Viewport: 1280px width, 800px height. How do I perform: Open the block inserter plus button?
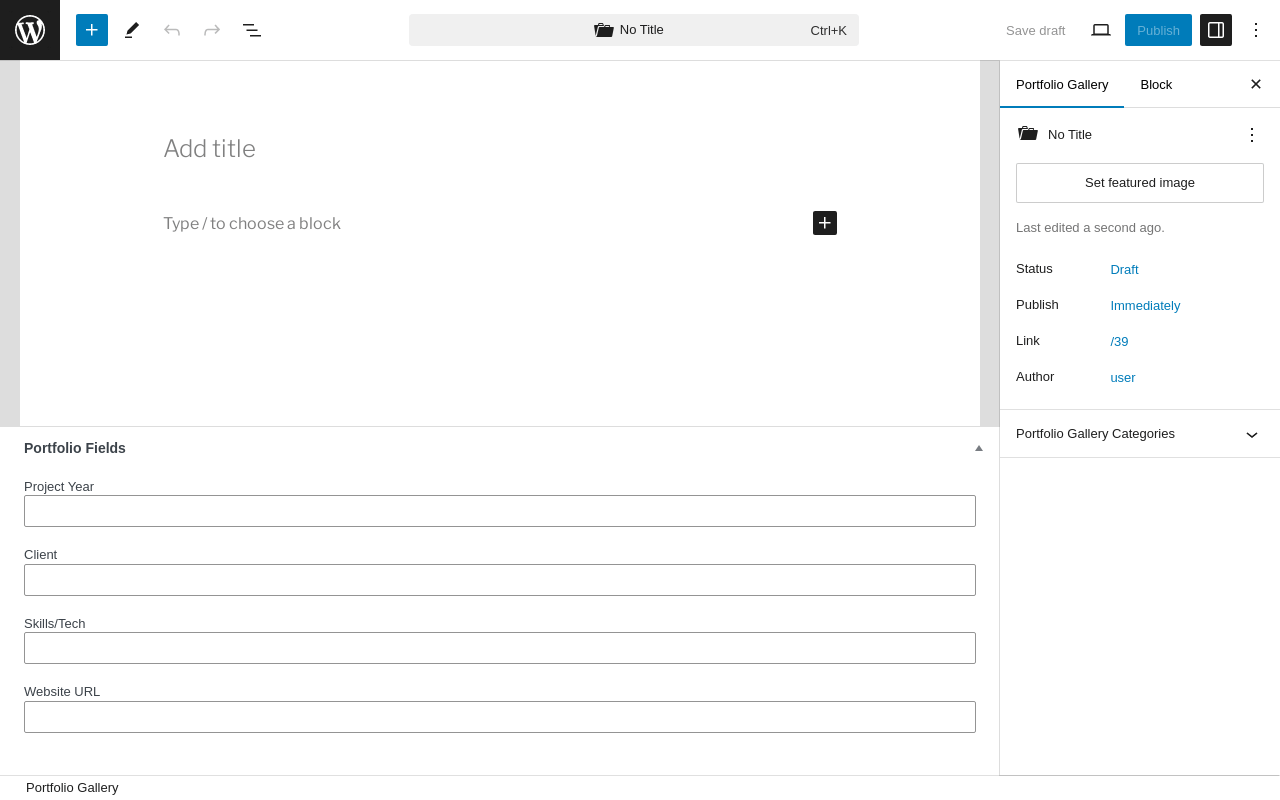92,30
